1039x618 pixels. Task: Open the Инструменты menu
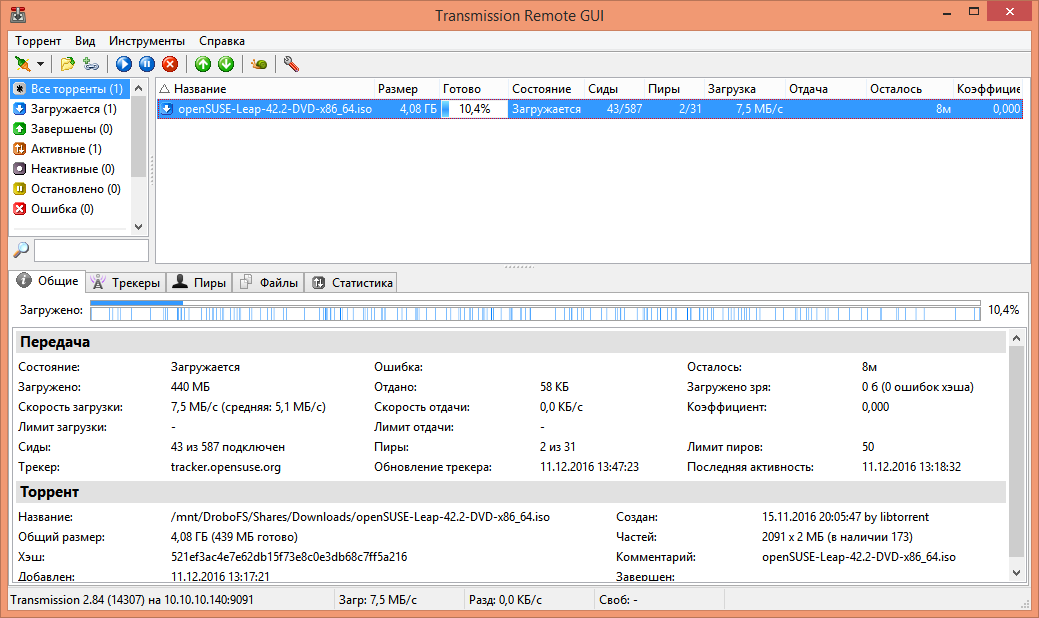tap(147, 41)
